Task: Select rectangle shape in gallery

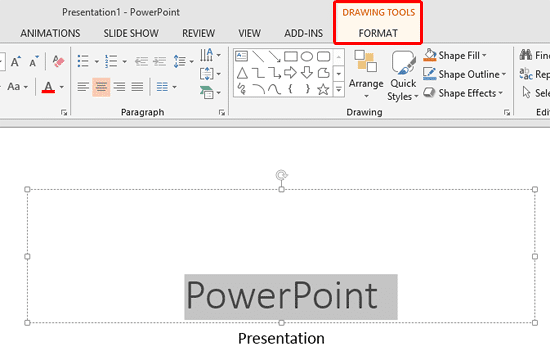Action: pos(291,56)
